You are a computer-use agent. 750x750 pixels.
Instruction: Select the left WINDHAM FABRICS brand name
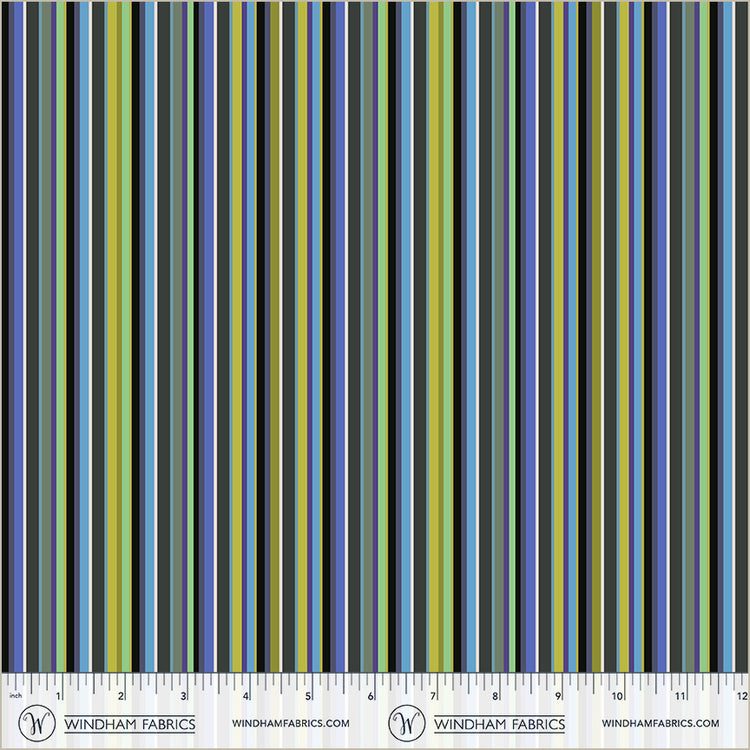click(x=130, y=722)
